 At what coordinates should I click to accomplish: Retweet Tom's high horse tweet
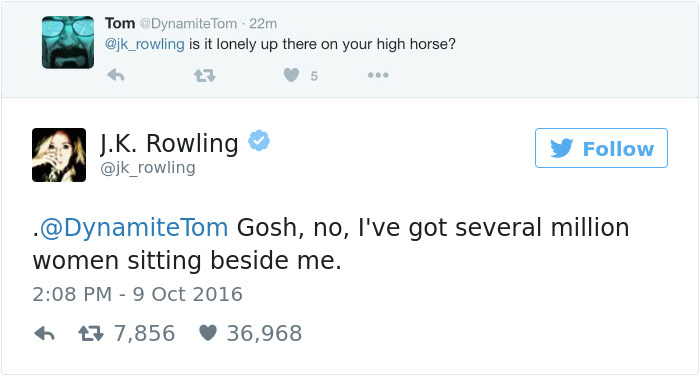(205, 76)
